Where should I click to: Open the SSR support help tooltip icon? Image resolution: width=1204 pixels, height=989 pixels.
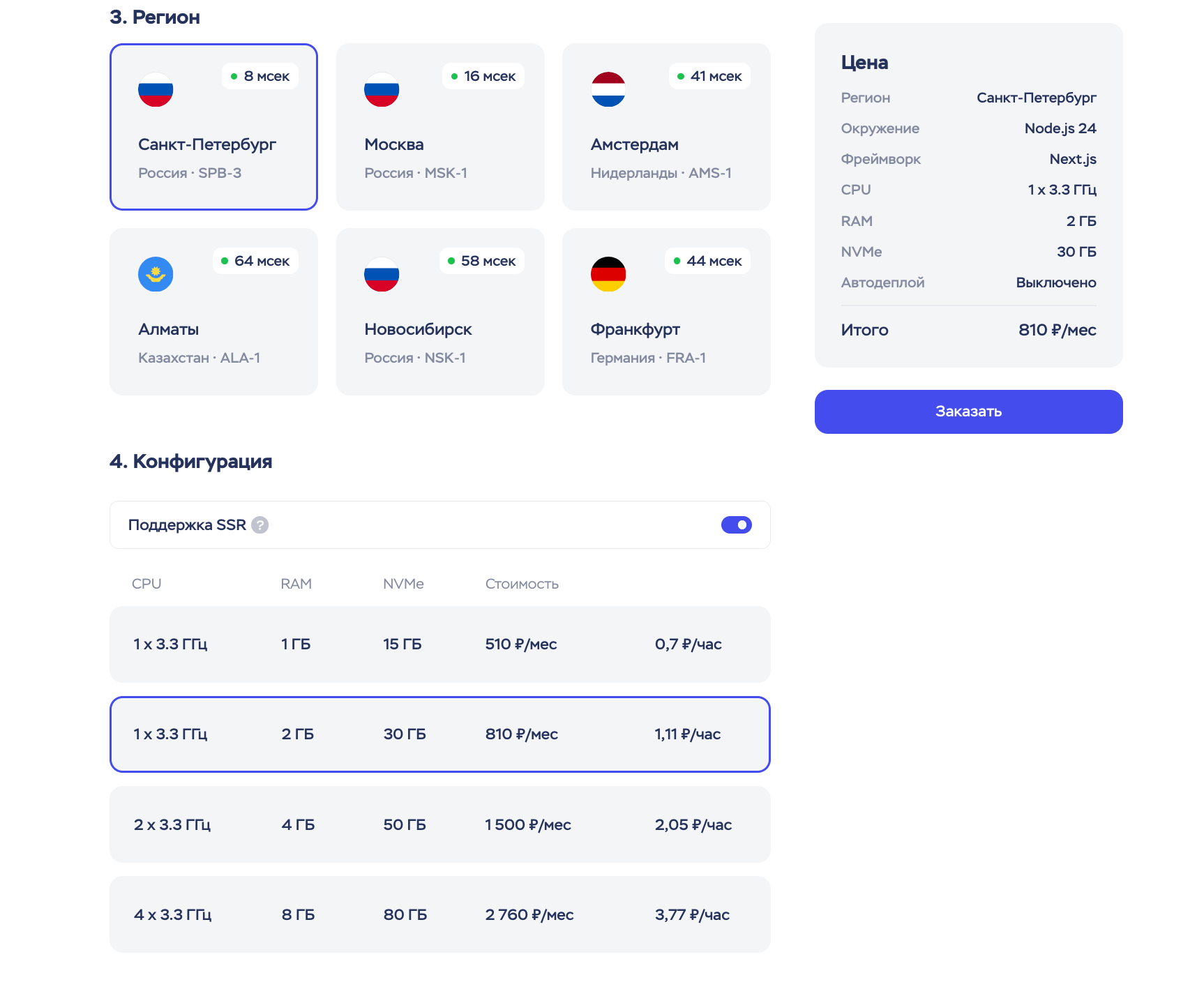coord(260,525)
